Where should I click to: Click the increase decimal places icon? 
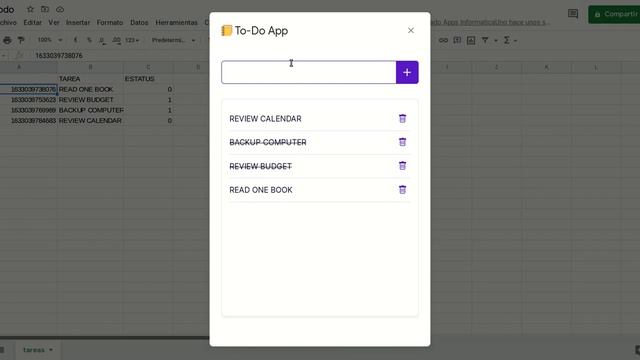click(x=116, y=40)
